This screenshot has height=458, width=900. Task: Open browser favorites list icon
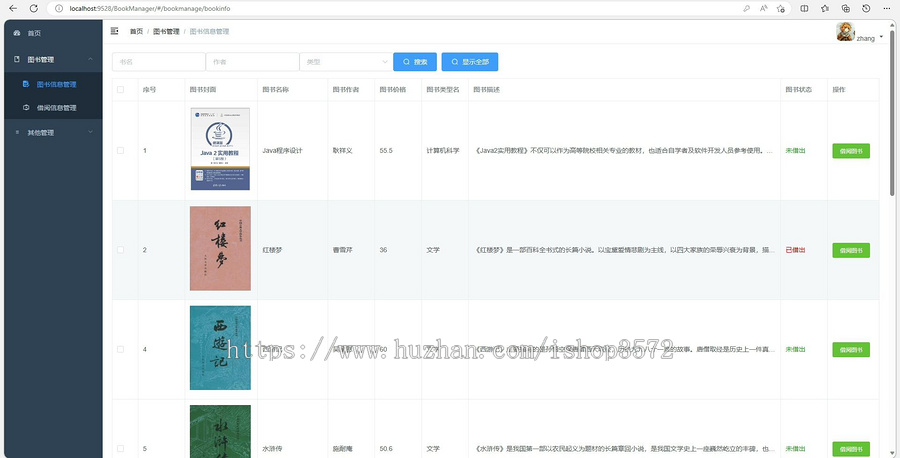[825, 9]
